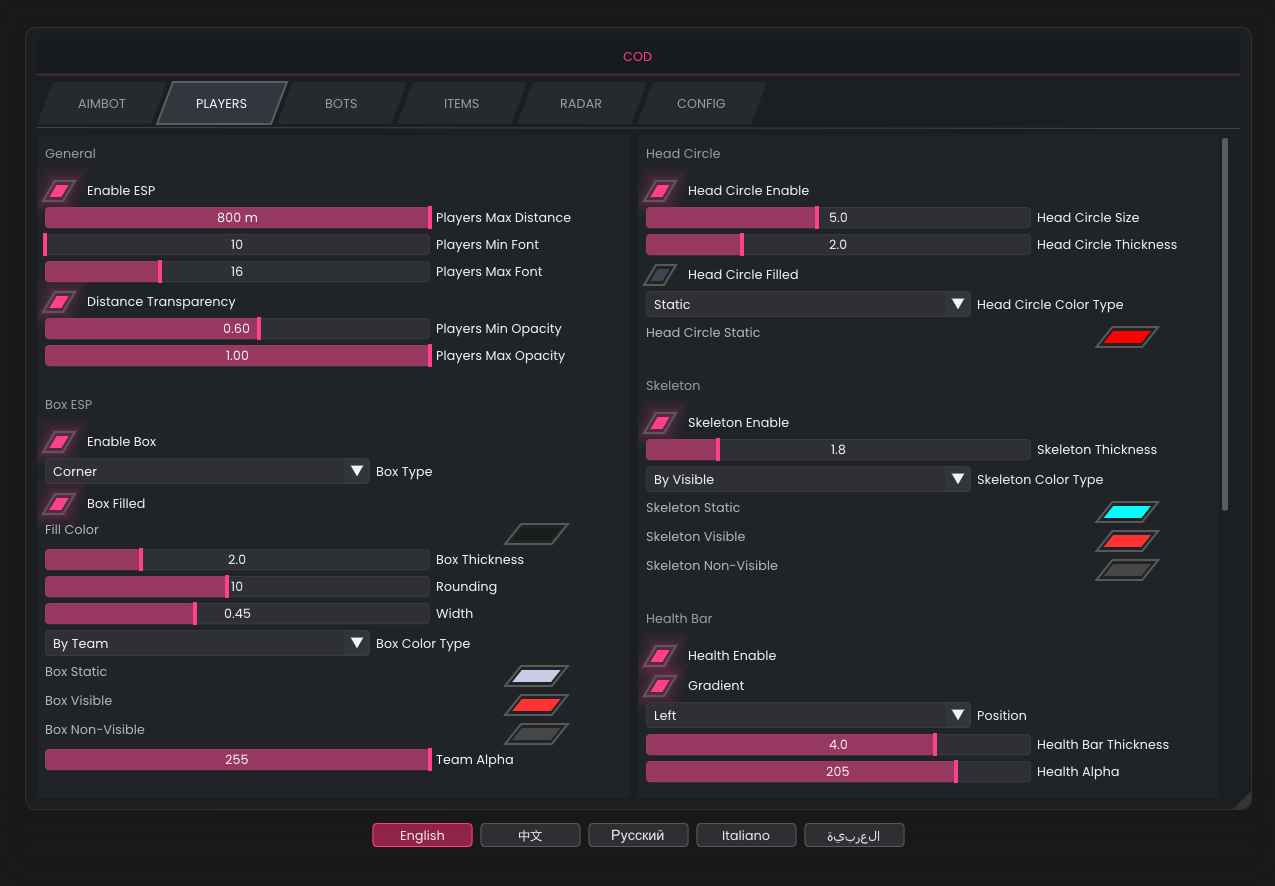Click the Players Min Opacity slider
1275x886 pixels.
click(237, 329)
